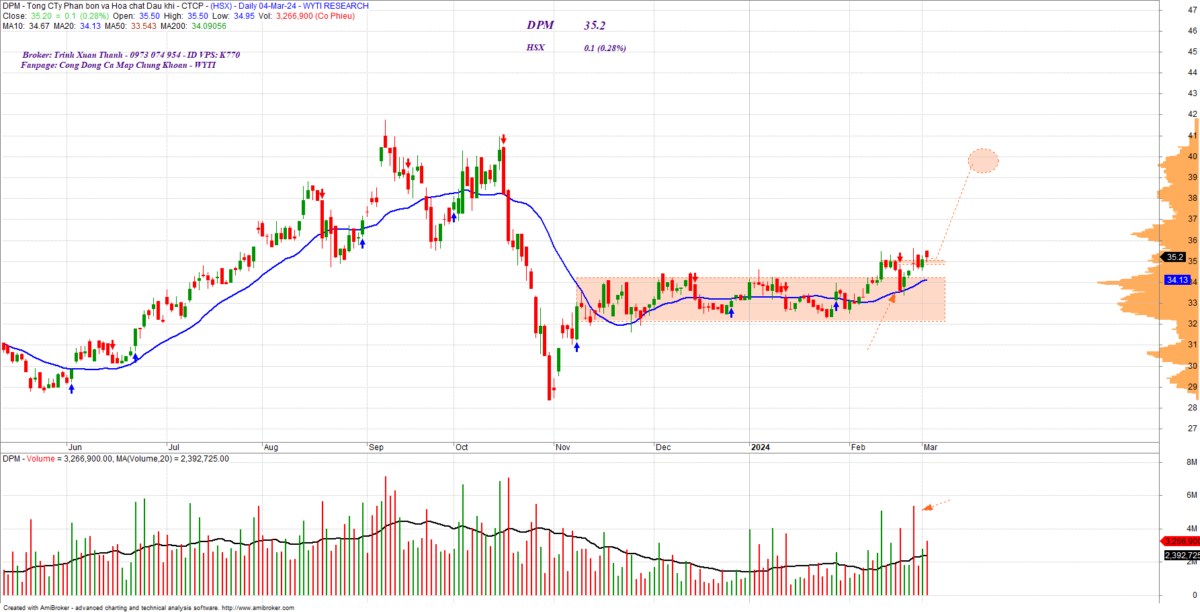Click the large purple 'DPM' ticker label

point(540,27)
